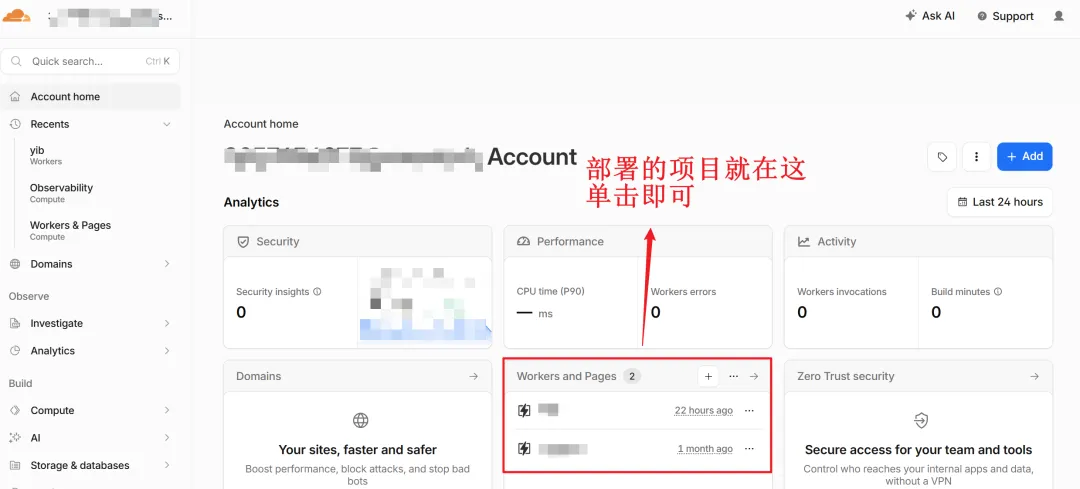Image resolution: width=1080 pixels, height=489 pixels.
Task: Click the Build minutes info icon
Action: [997, 291]
